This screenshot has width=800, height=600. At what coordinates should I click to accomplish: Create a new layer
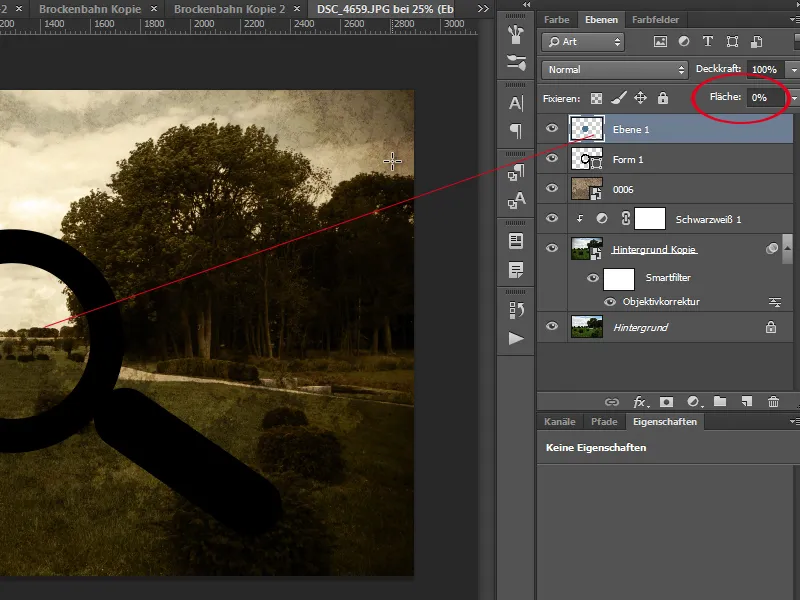click(x=746, y=402)
